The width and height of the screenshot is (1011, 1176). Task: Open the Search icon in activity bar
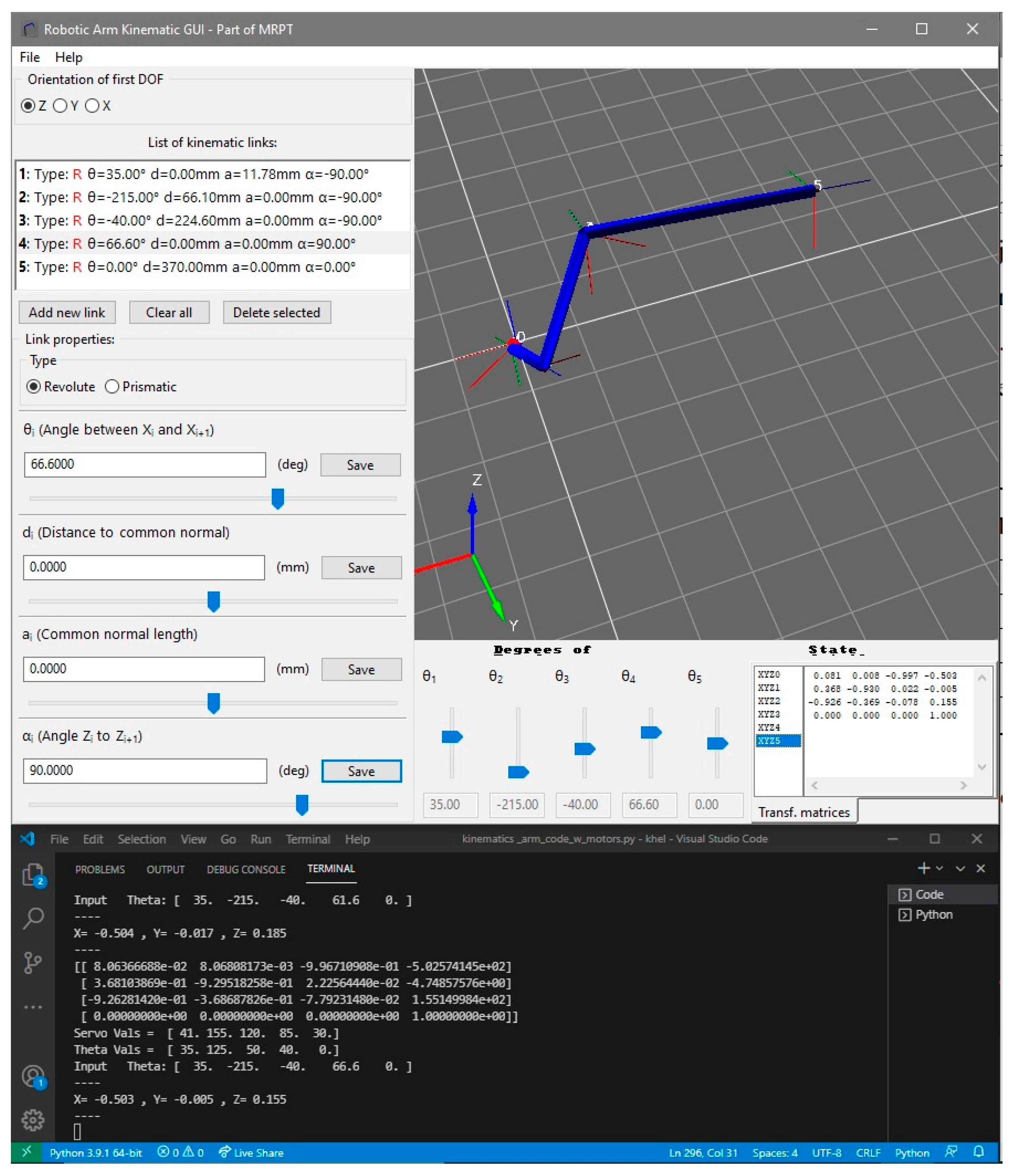[33, 918]
